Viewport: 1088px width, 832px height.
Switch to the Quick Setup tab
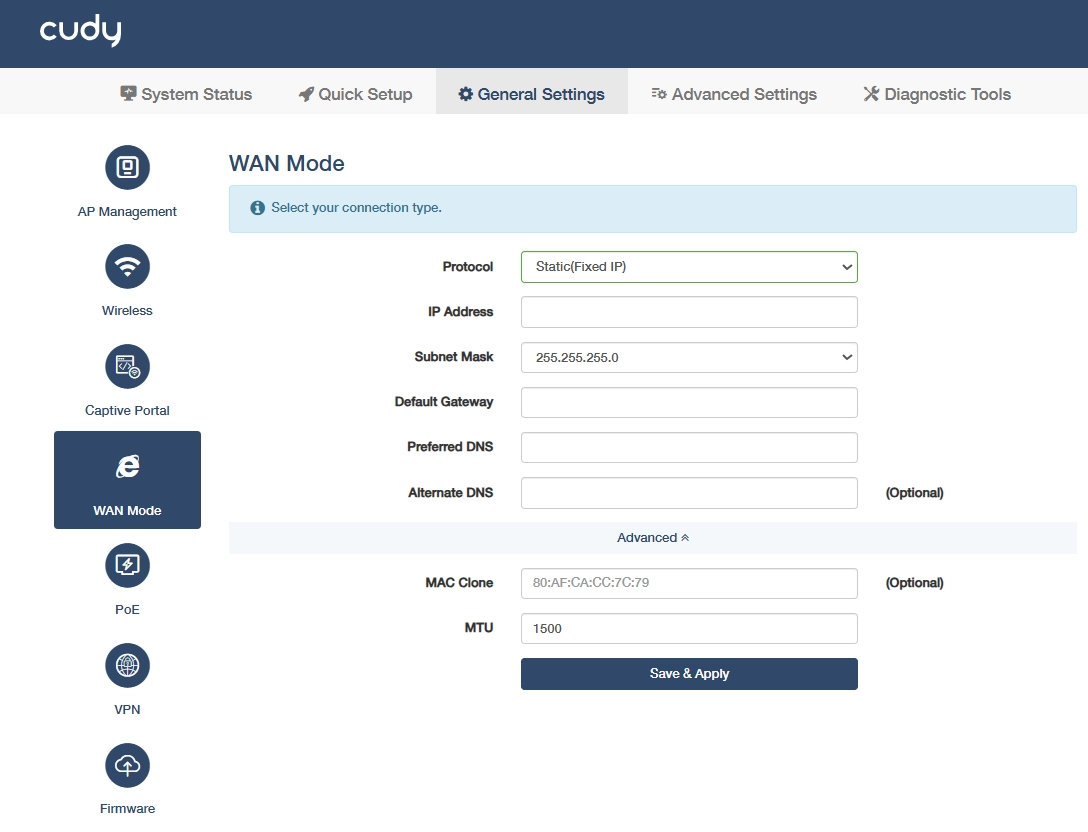[355, 94]
